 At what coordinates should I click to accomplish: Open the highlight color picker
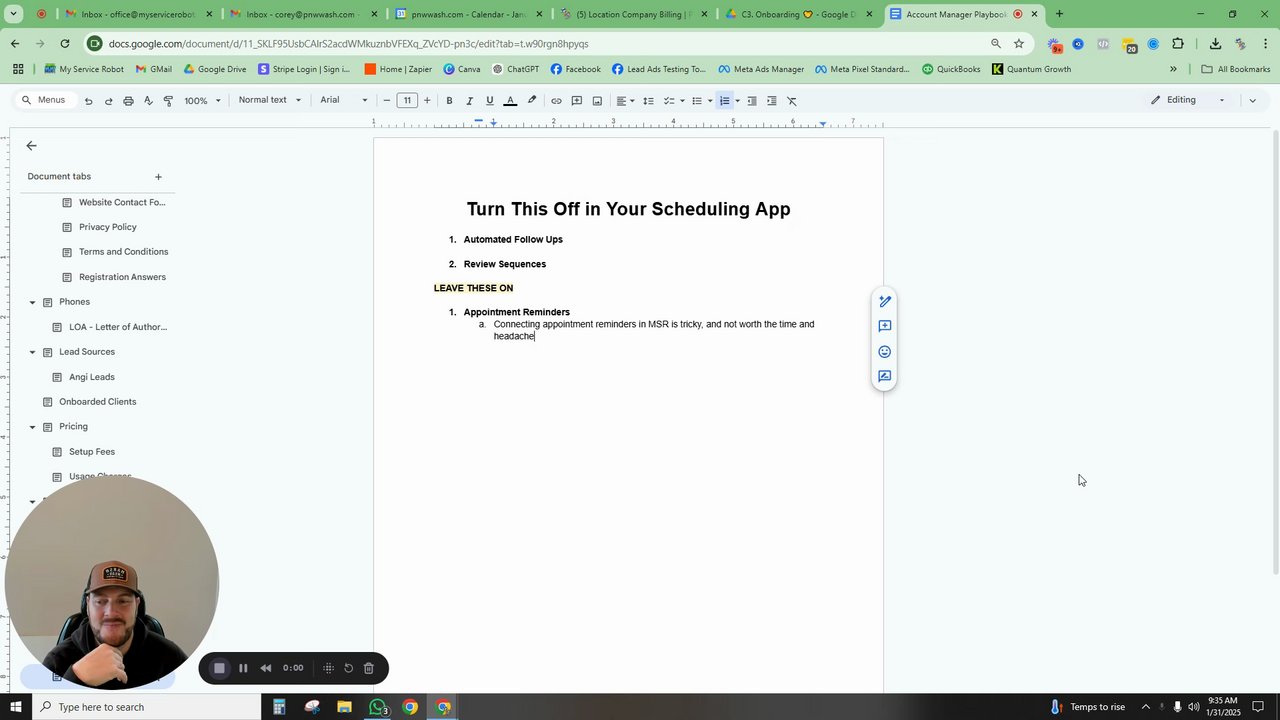tap(532, 101)
